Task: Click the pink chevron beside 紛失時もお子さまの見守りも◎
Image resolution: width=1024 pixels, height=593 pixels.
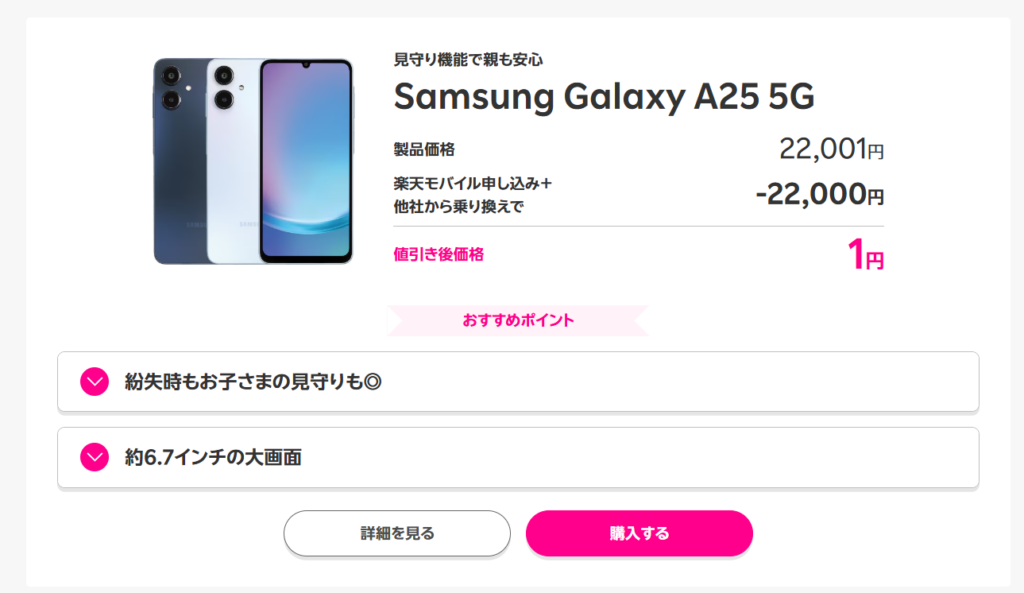Action: 94,382
